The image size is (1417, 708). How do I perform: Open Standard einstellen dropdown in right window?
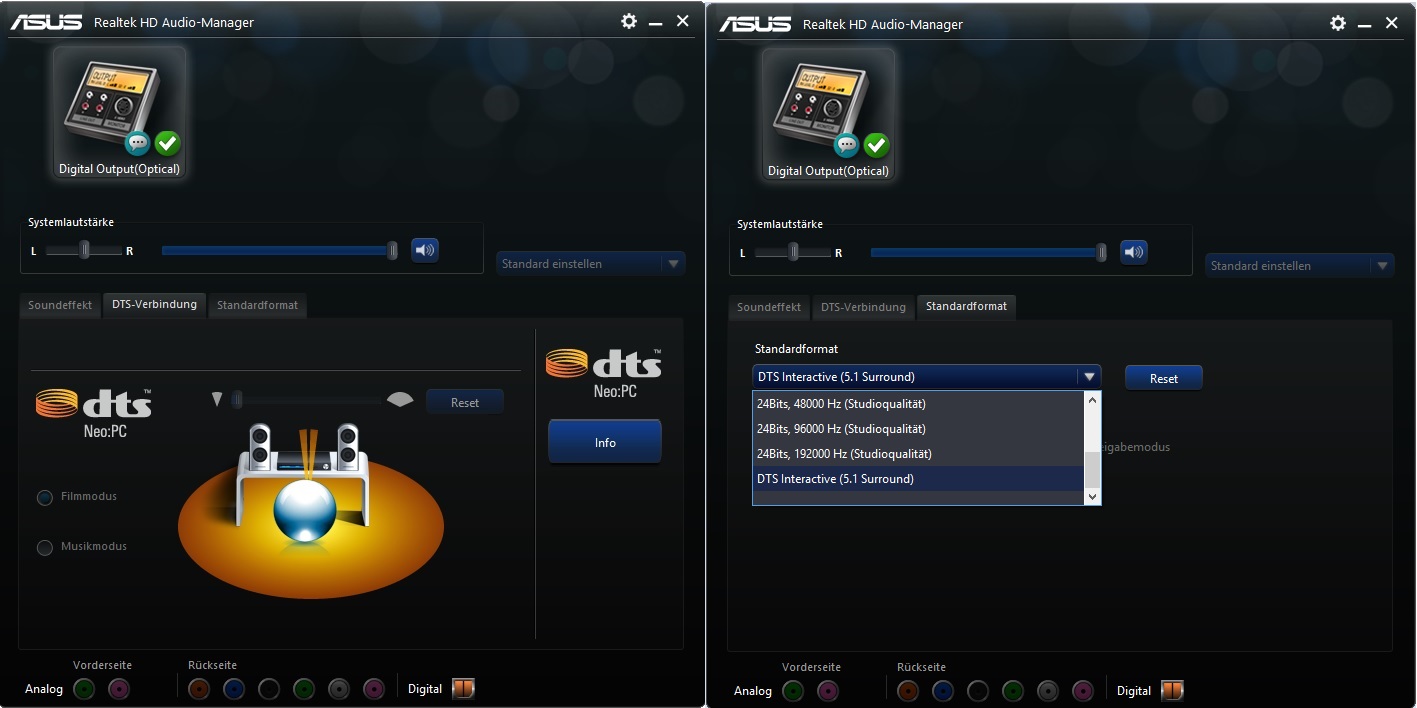1300,266
